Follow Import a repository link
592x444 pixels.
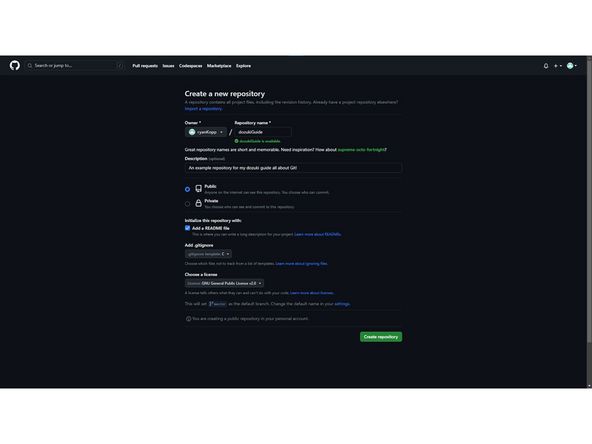point(203,109)
